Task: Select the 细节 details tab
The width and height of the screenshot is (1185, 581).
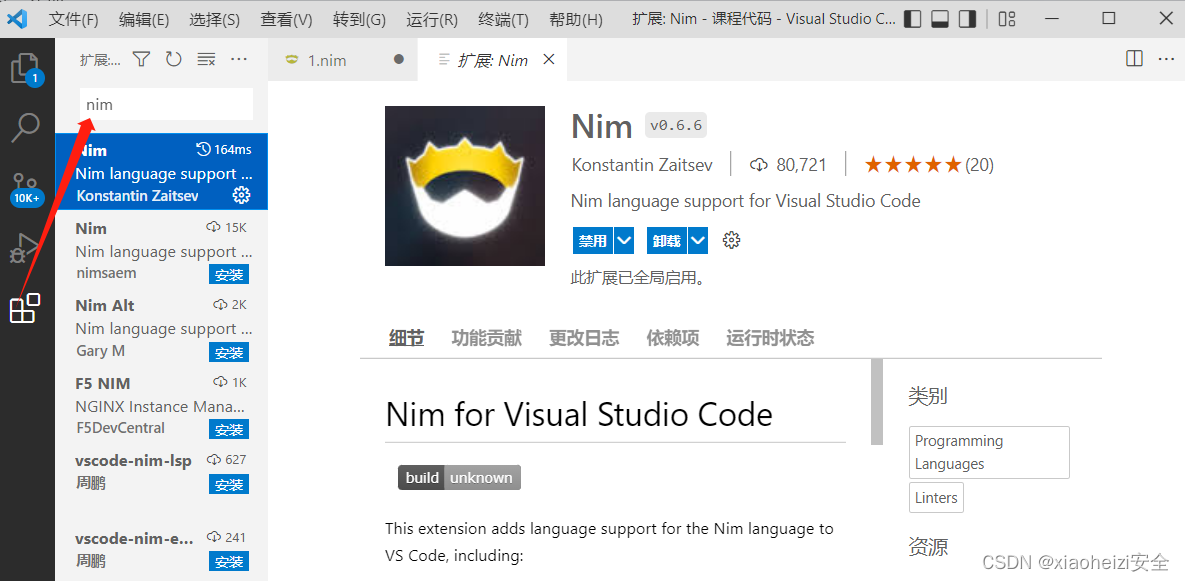Action: click(407, 338)
